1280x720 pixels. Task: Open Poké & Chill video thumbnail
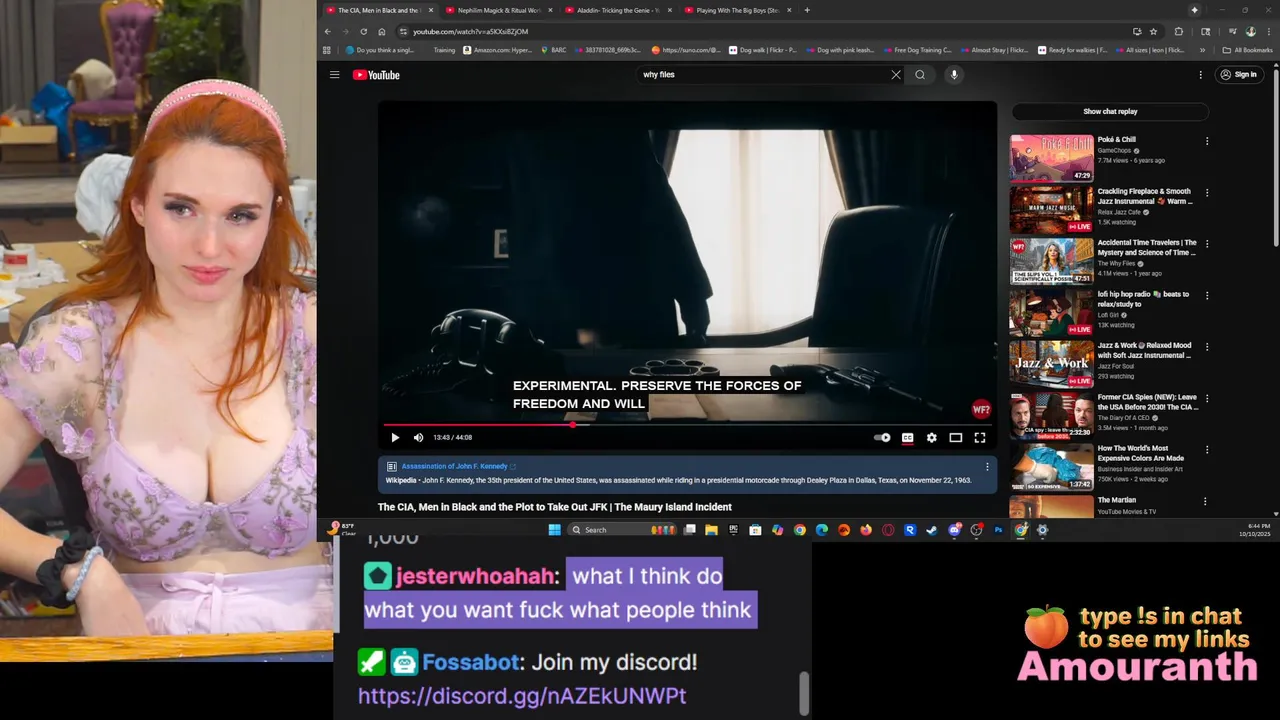coord(1051,158)
